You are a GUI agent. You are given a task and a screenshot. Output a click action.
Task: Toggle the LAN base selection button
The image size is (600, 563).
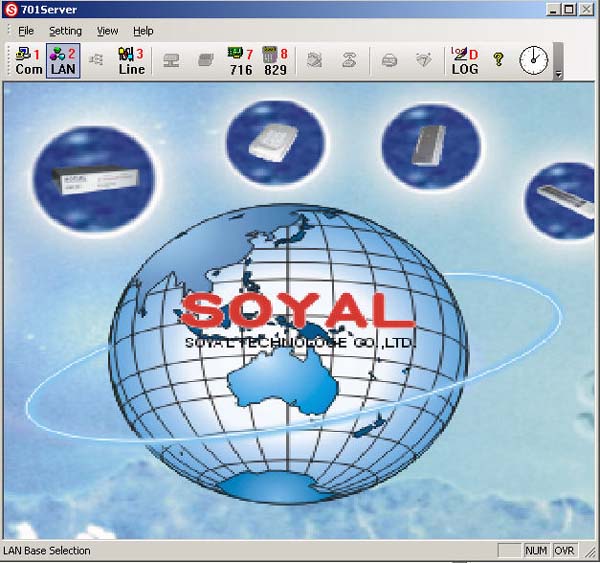(63, 61)
